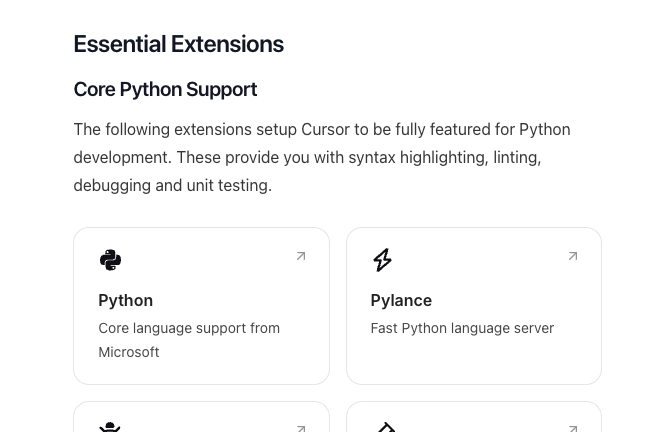Open the Pylance card's external-link arrow
This screenshot has width=657, height=432.
click(573, 256)
